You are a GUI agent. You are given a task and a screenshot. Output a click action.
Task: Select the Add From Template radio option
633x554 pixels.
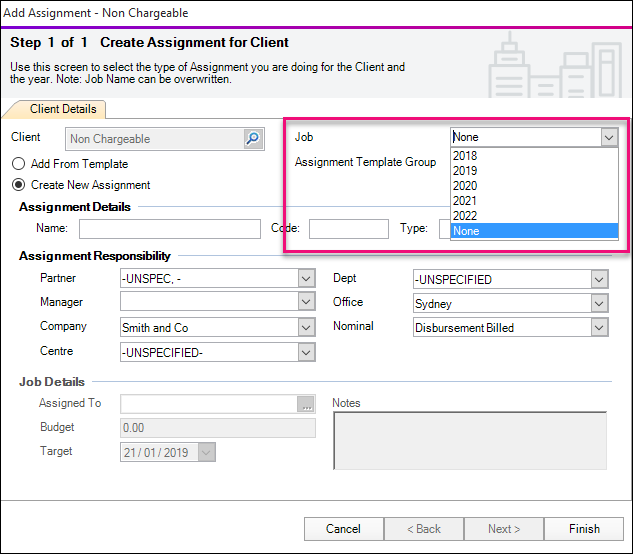[18, 163]
